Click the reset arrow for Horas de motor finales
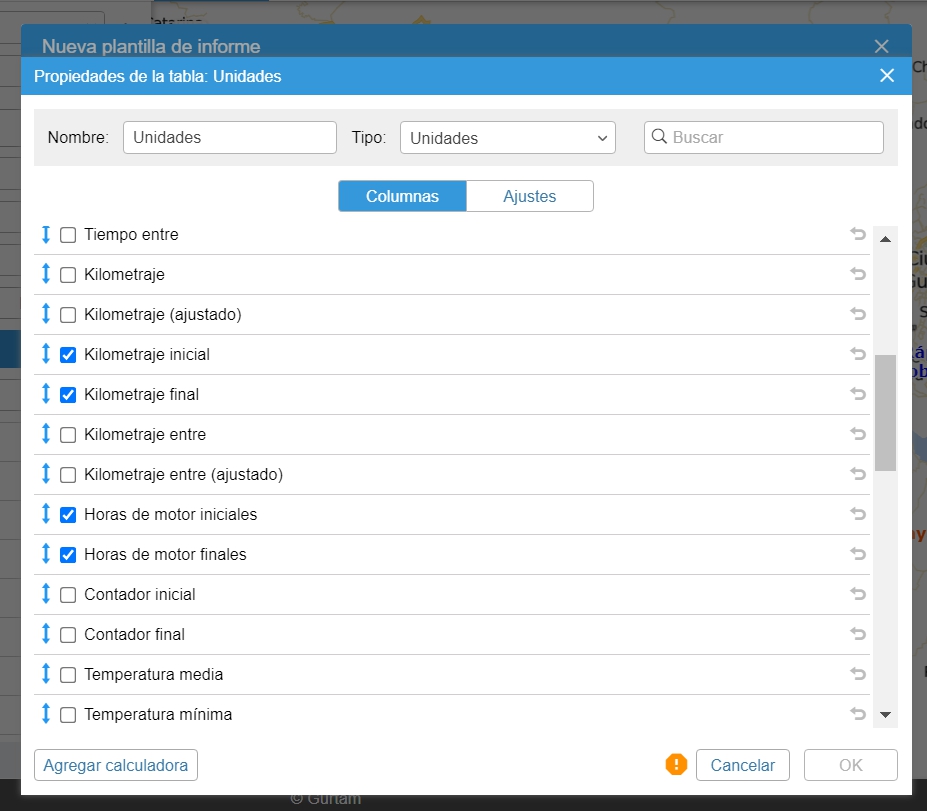The height and width of the screenshot is (811, 927). (857, 554)
